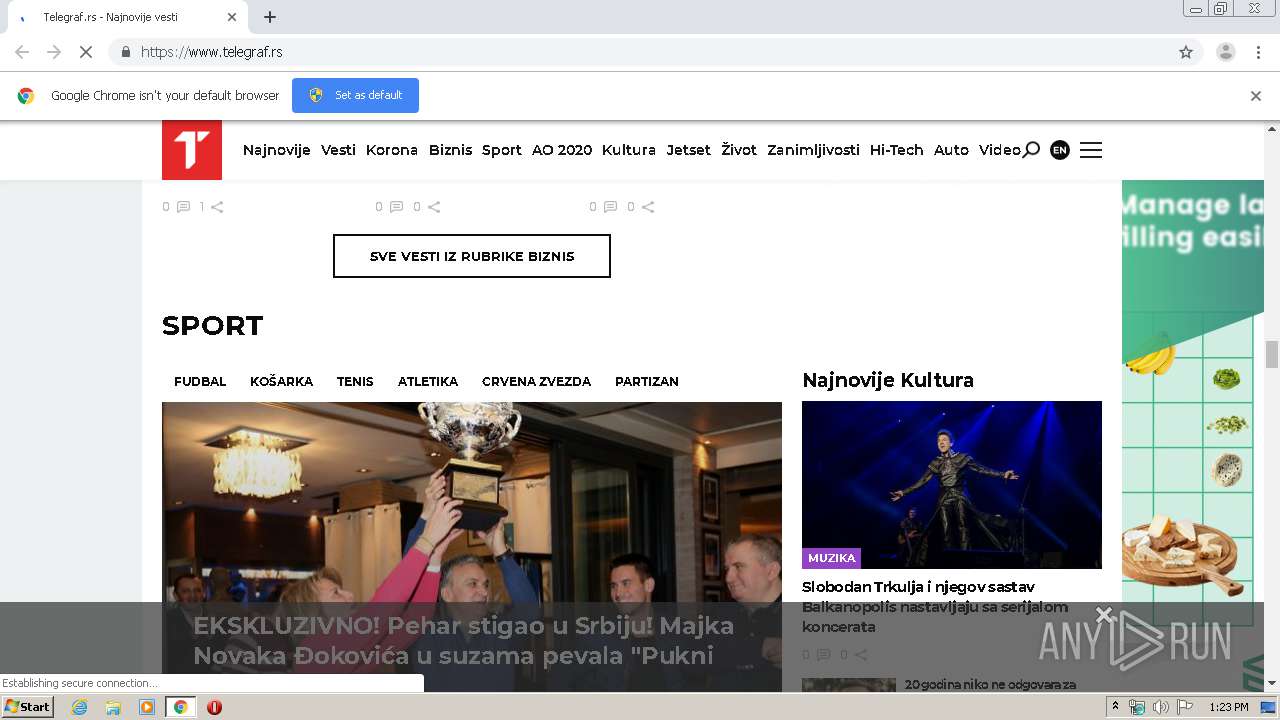Image resolution: width=1280 pixels, height=720 pixels.
Task: Open the site search magnifier
Action: coord(1031,150)
